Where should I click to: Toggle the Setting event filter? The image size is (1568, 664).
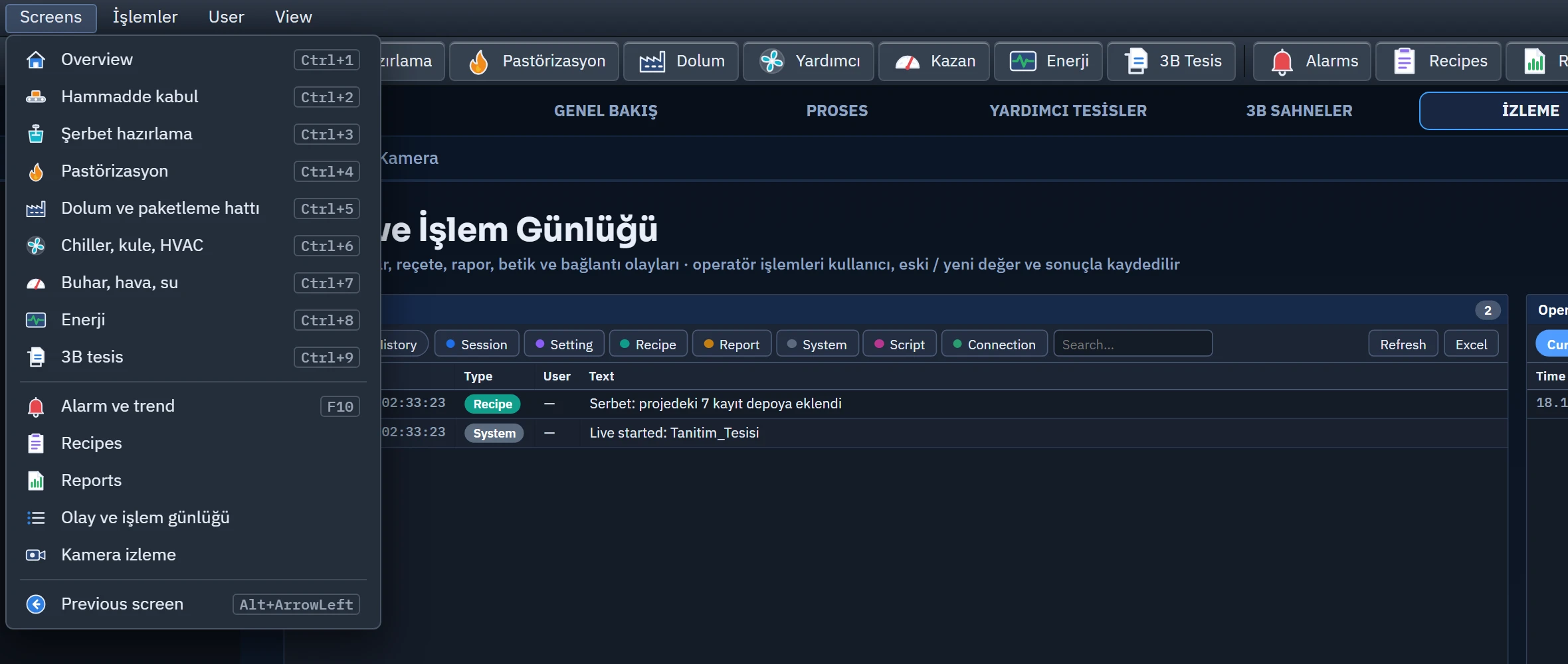tap(564, 344)
